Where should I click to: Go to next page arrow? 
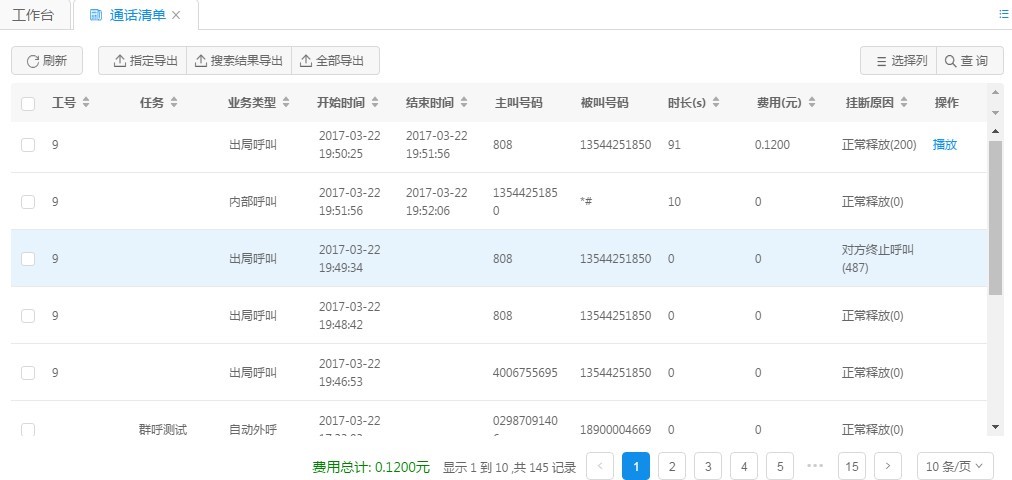pos(887,466)
